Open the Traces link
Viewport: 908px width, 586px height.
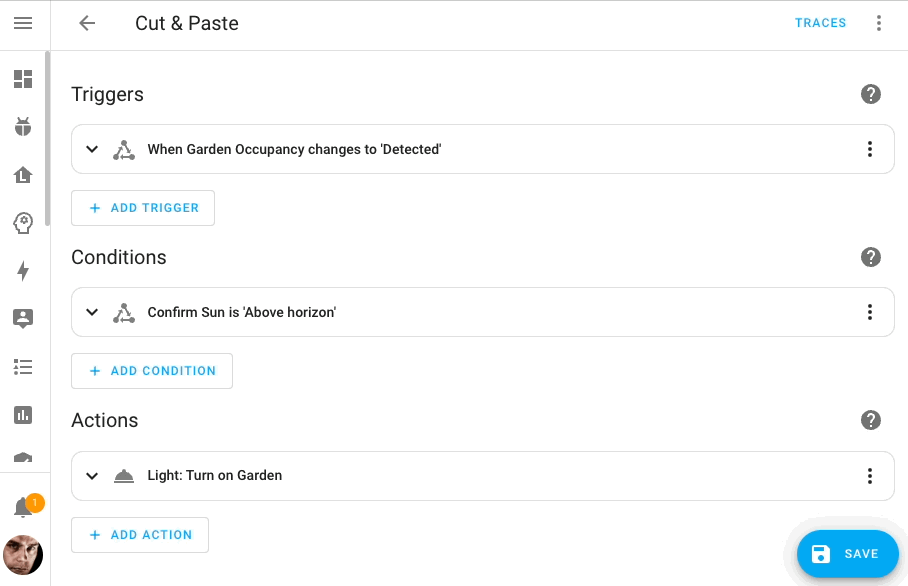(x=820, y=23)
